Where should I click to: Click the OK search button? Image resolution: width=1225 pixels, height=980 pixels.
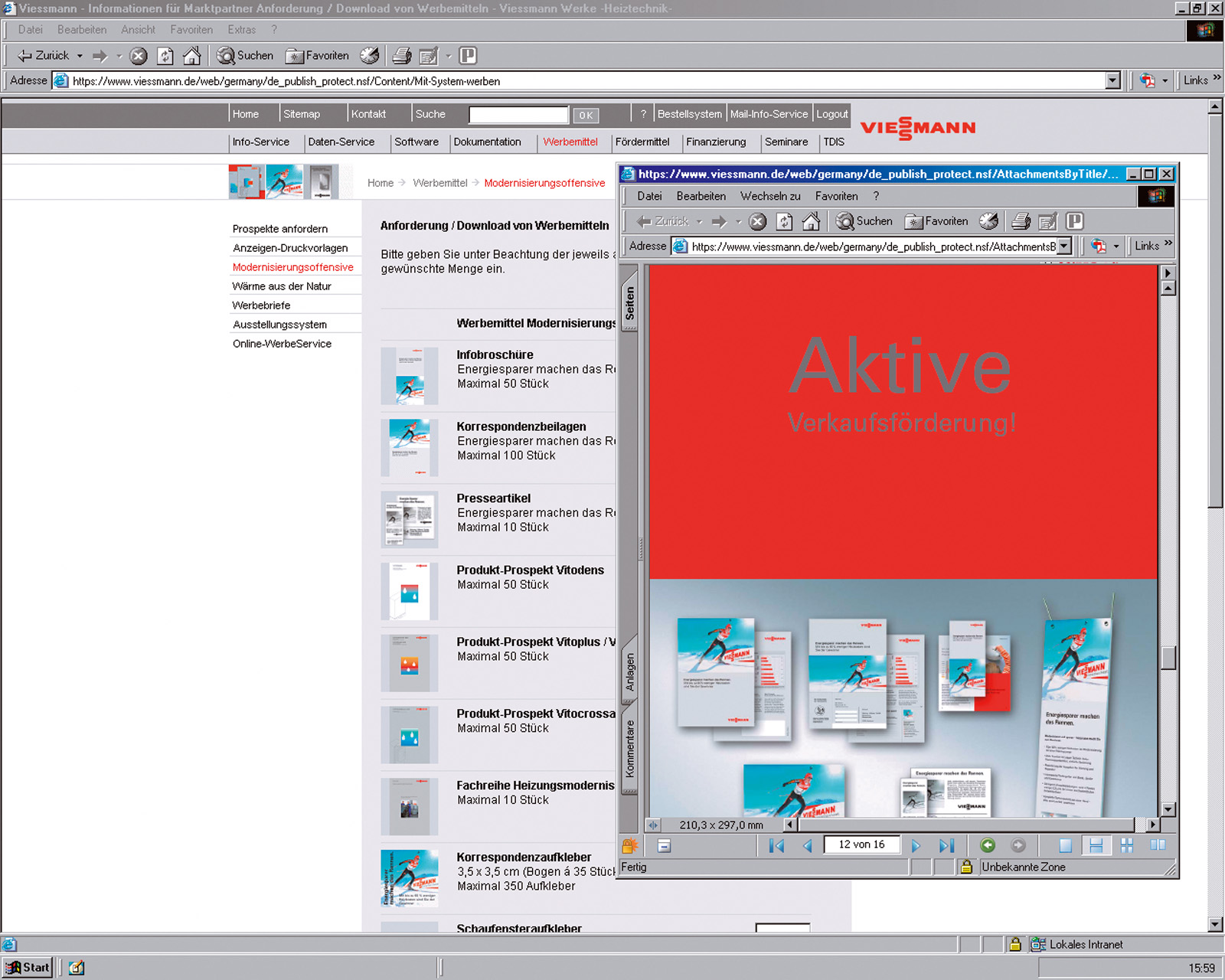coord(586,116)
